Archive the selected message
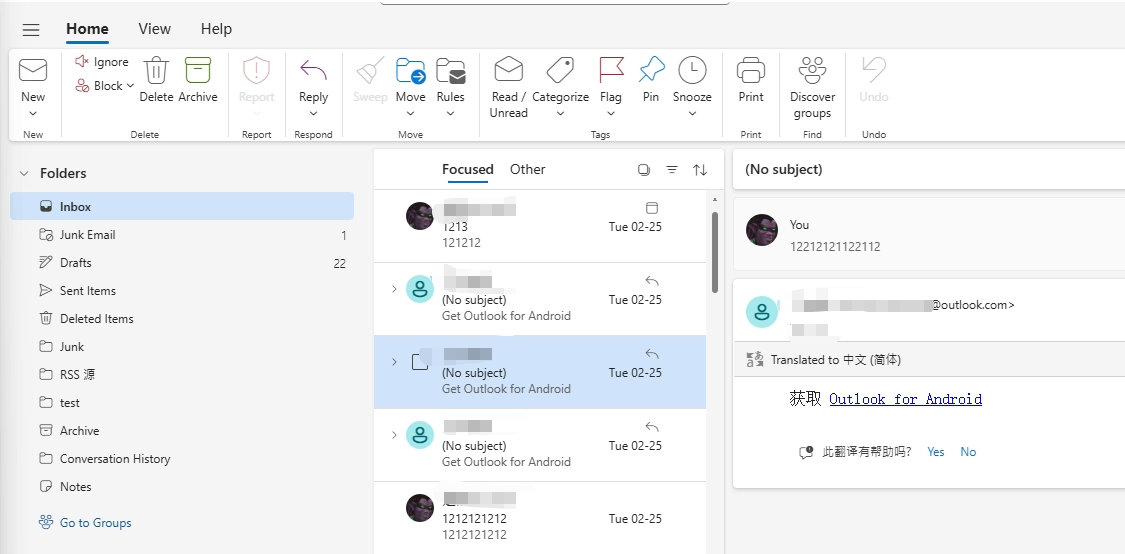This screenshot has height=554, width=1125. click(198, 70)
